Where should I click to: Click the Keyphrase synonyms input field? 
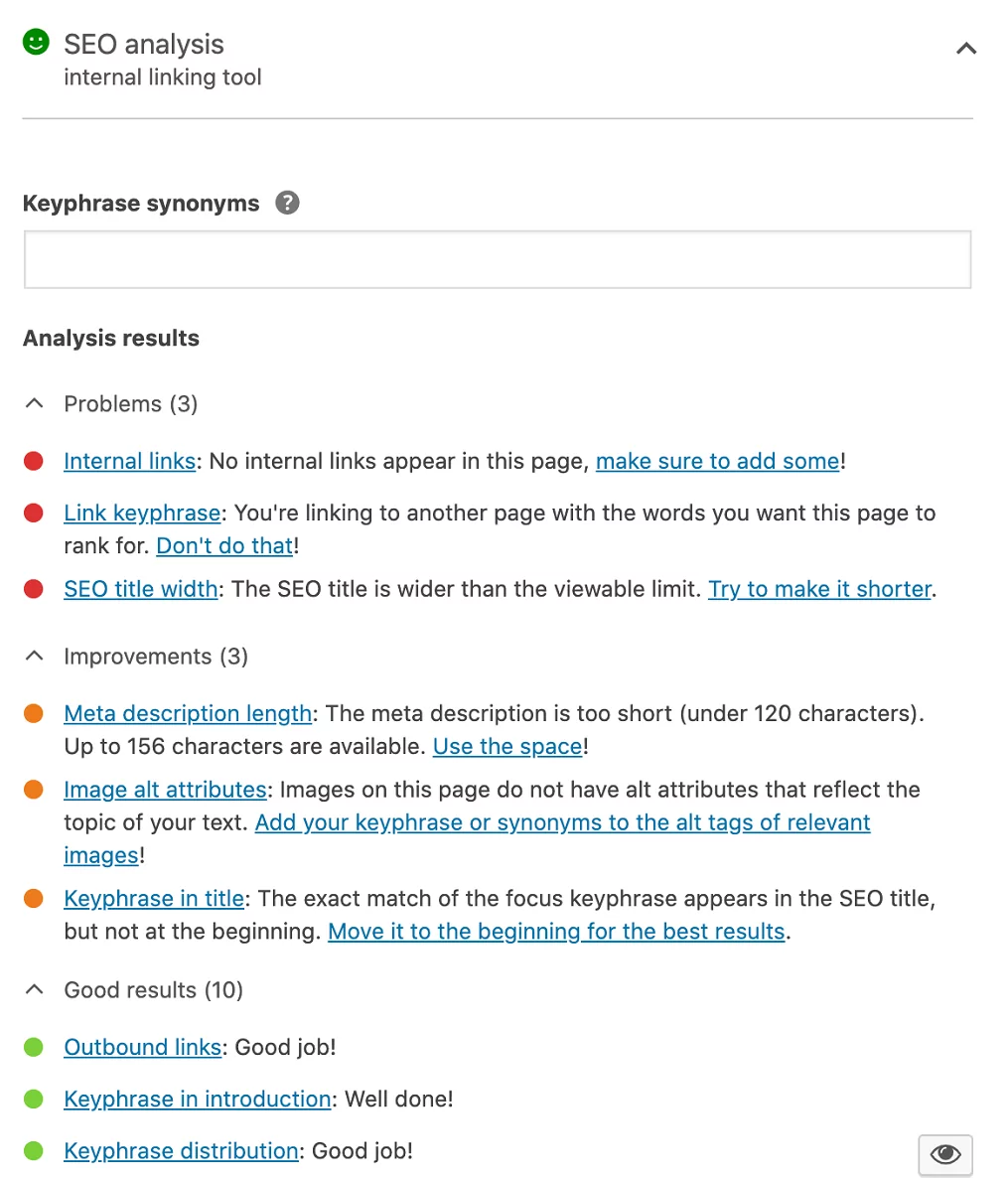coord(497,260)
